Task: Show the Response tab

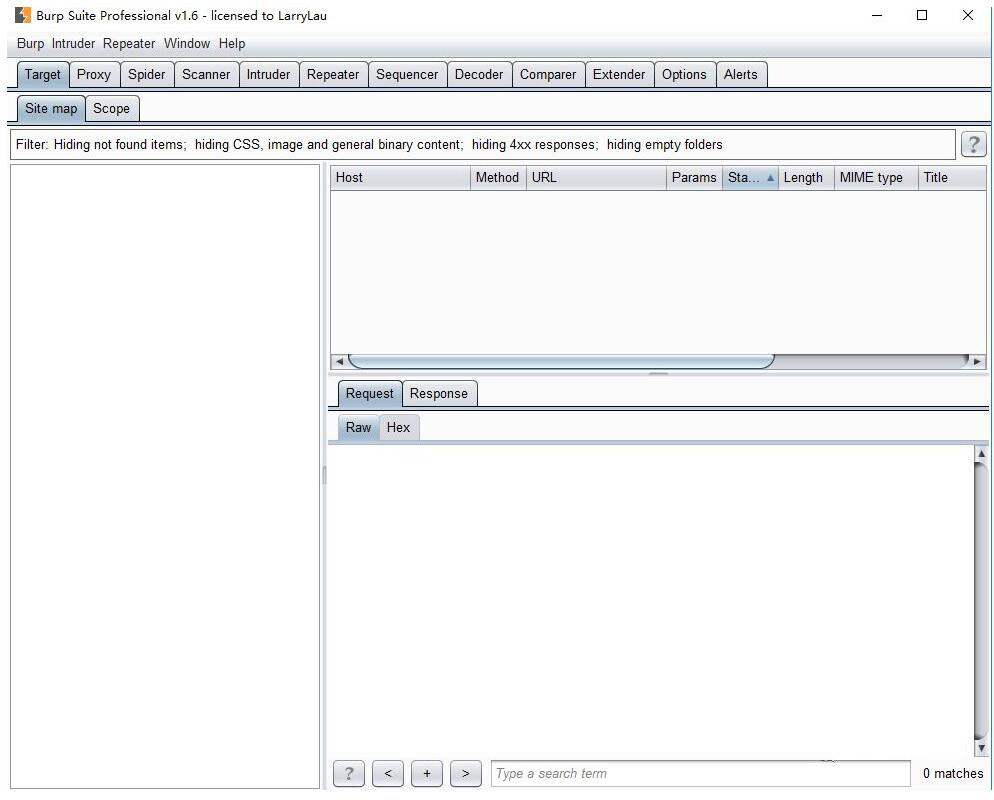Action: click(438, 394)
